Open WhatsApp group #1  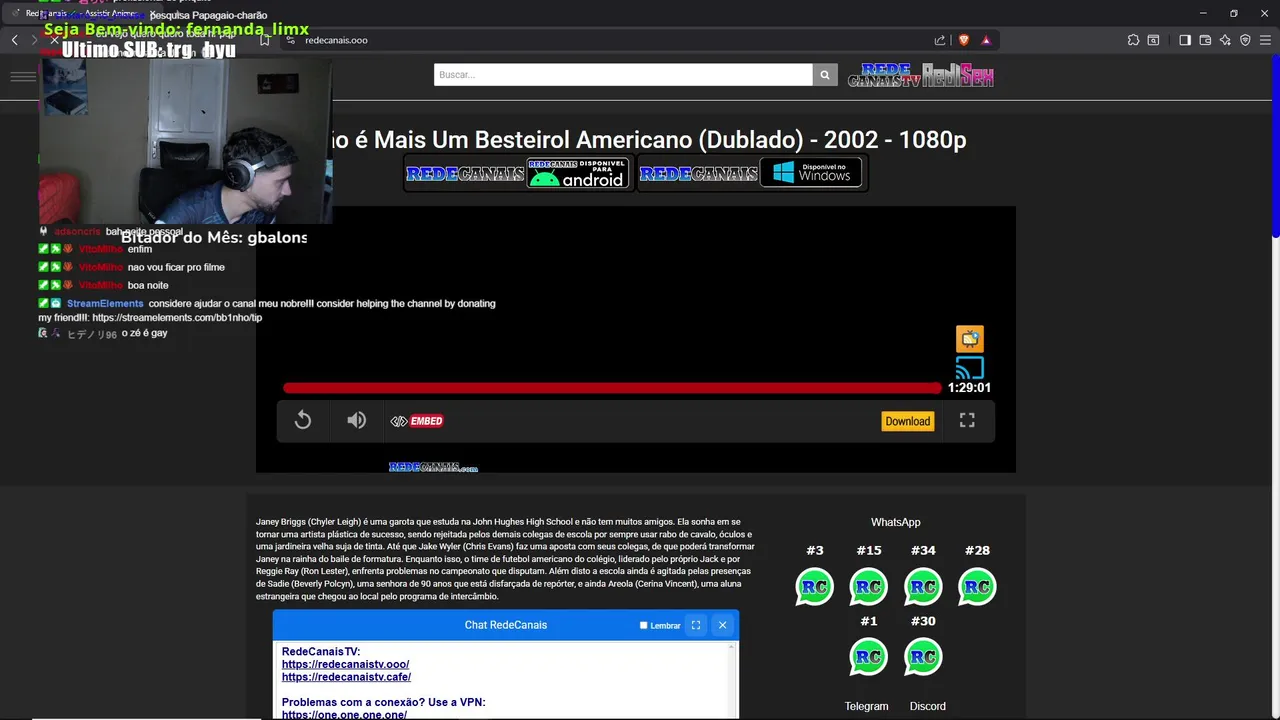(868, 657)
